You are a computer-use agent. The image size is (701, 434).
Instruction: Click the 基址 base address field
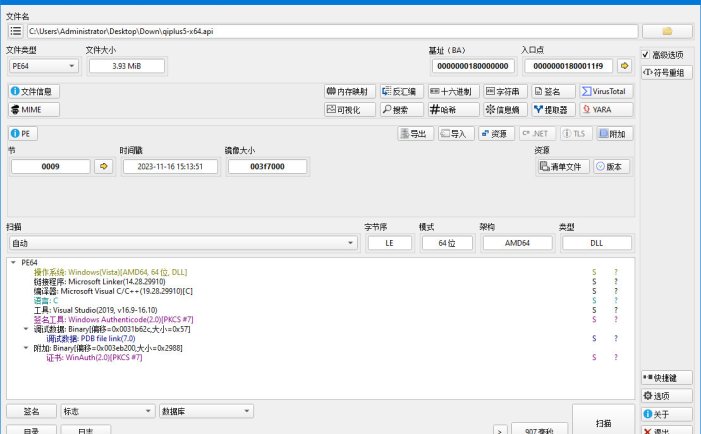(x=473, y=66)
